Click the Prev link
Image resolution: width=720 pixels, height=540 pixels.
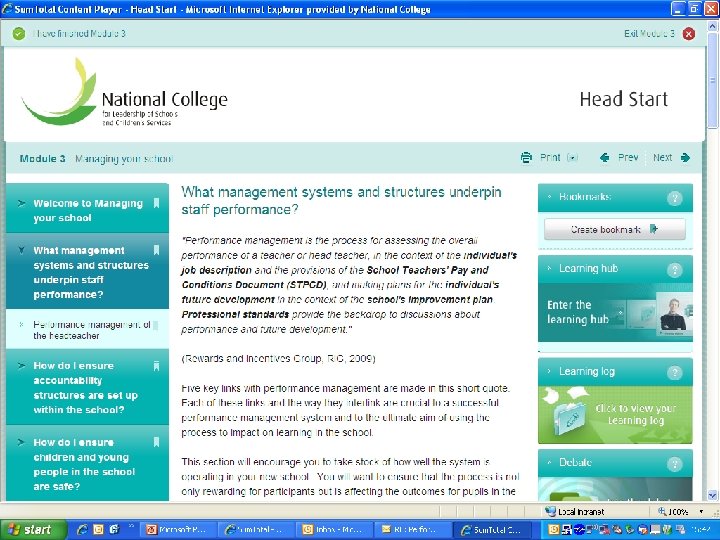[628, 158]
